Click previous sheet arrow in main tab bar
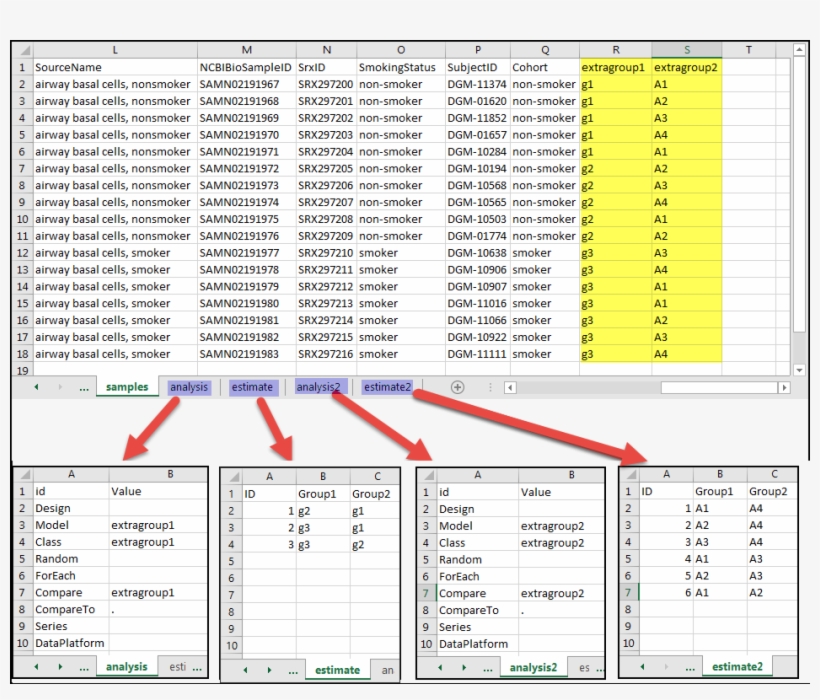This screenshot has width=820, height=700. pos(36,387)
